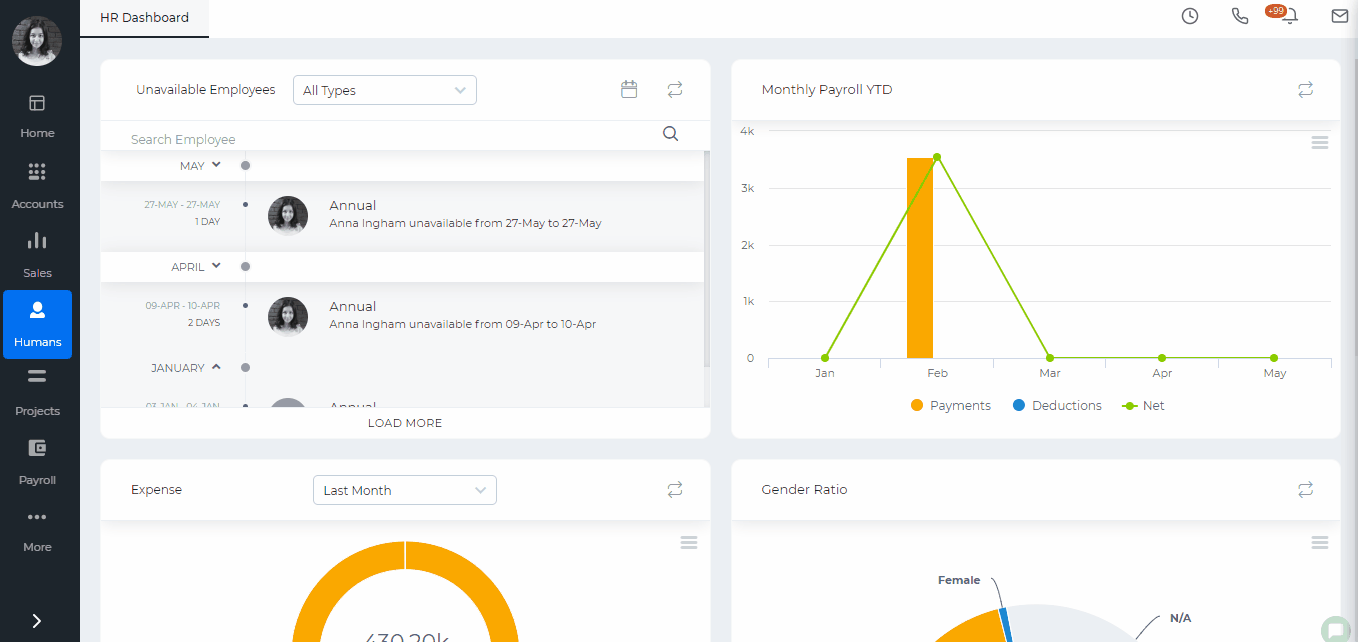Collapse the MAY month section

coord(216,165)
